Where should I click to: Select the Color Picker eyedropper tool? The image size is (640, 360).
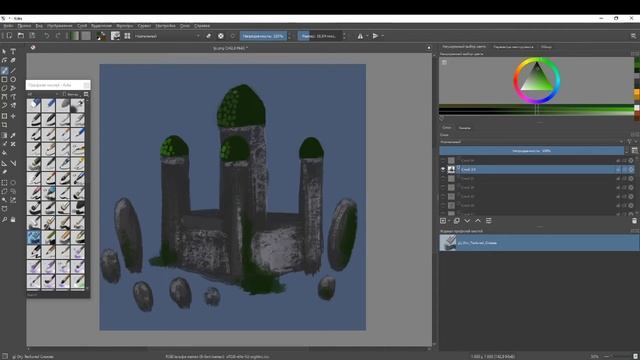[x=13, y=135]
